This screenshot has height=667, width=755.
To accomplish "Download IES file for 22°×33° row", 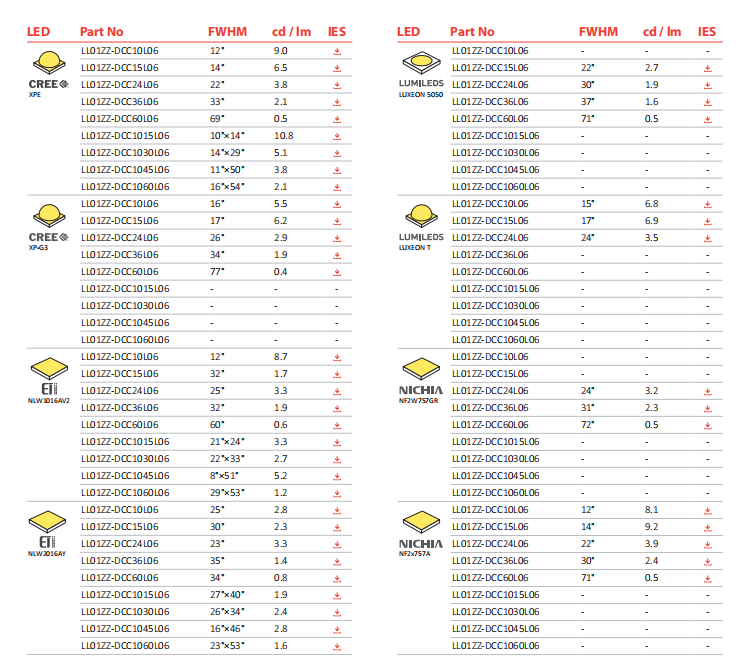I will [x=337, y=459].
